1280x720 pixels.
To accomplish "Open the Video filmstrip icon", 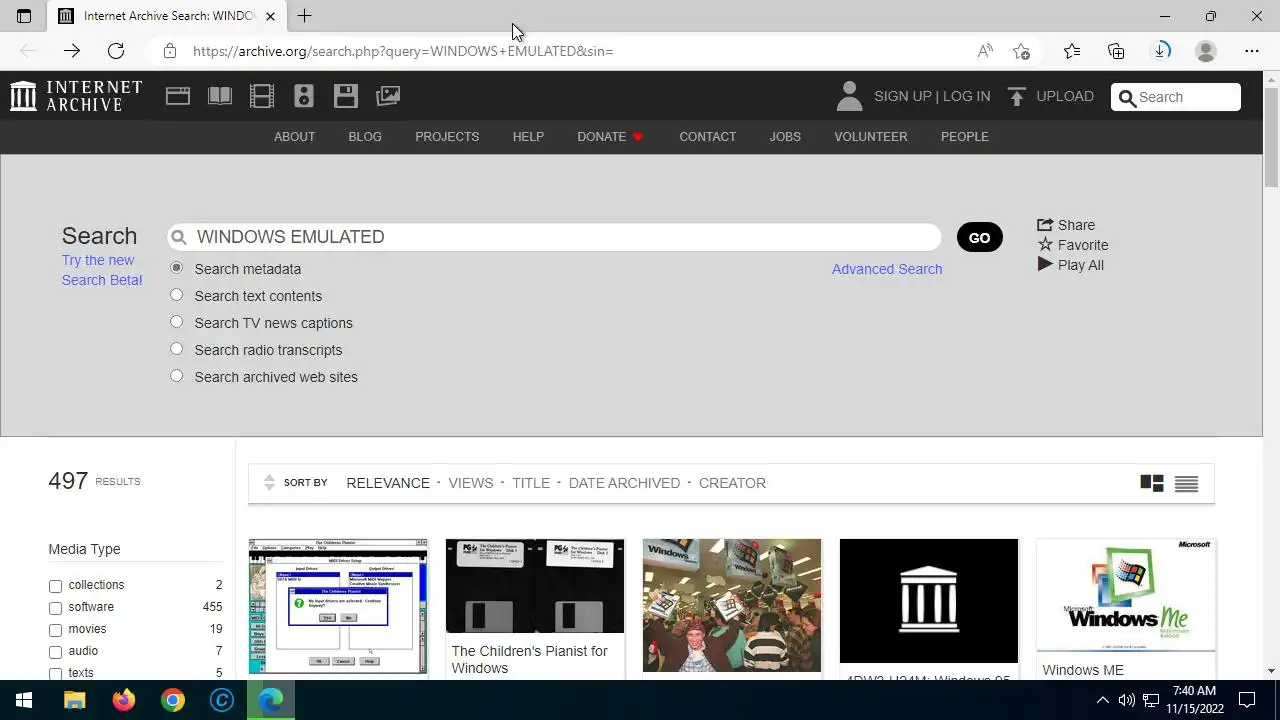I will (x=262, y=96).
